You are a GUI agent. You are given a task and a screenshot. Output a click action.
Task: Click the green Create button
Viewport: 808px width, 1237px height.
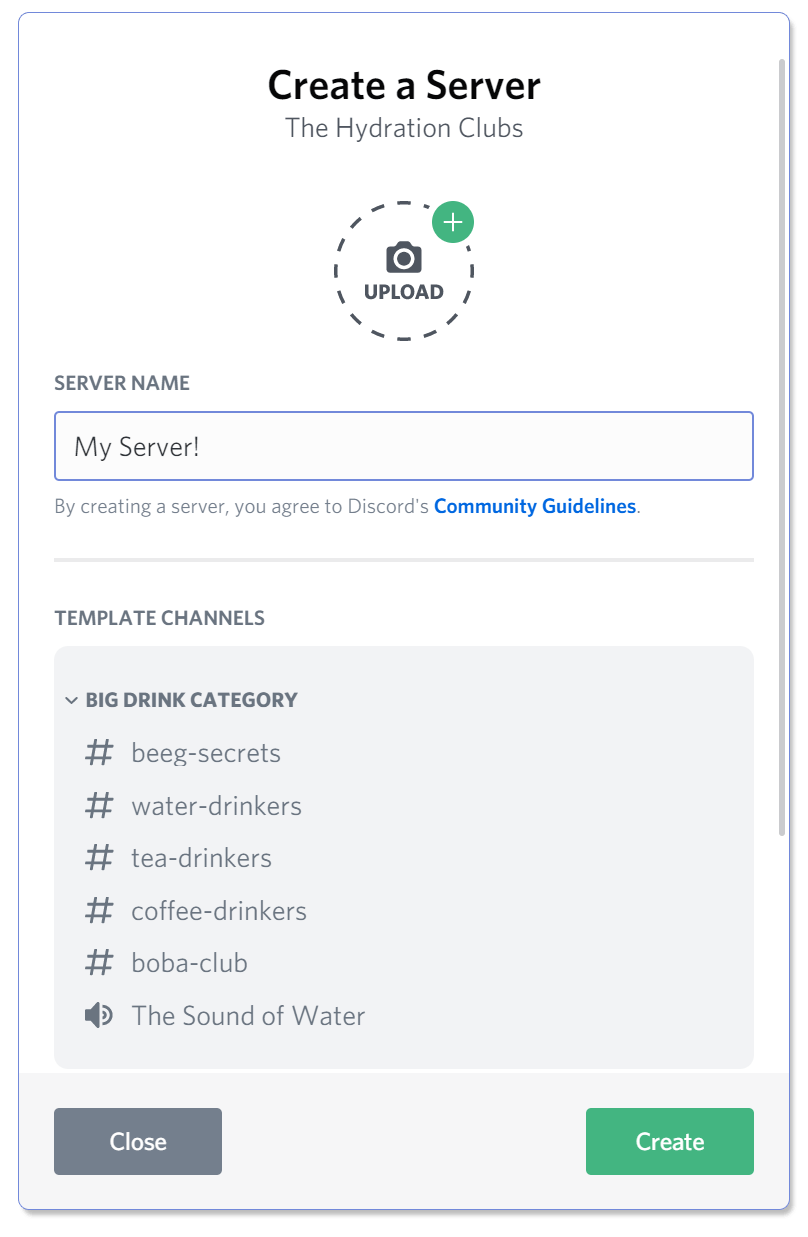[670, 1141]
